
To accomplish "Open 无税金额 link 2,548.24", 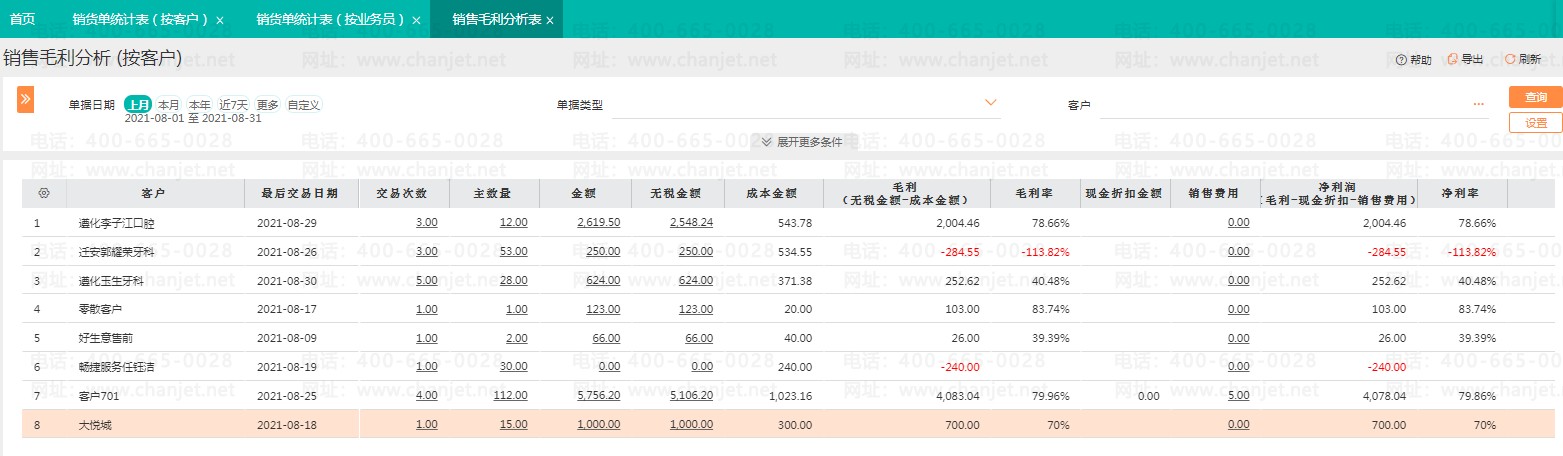I will click(691, 222).
